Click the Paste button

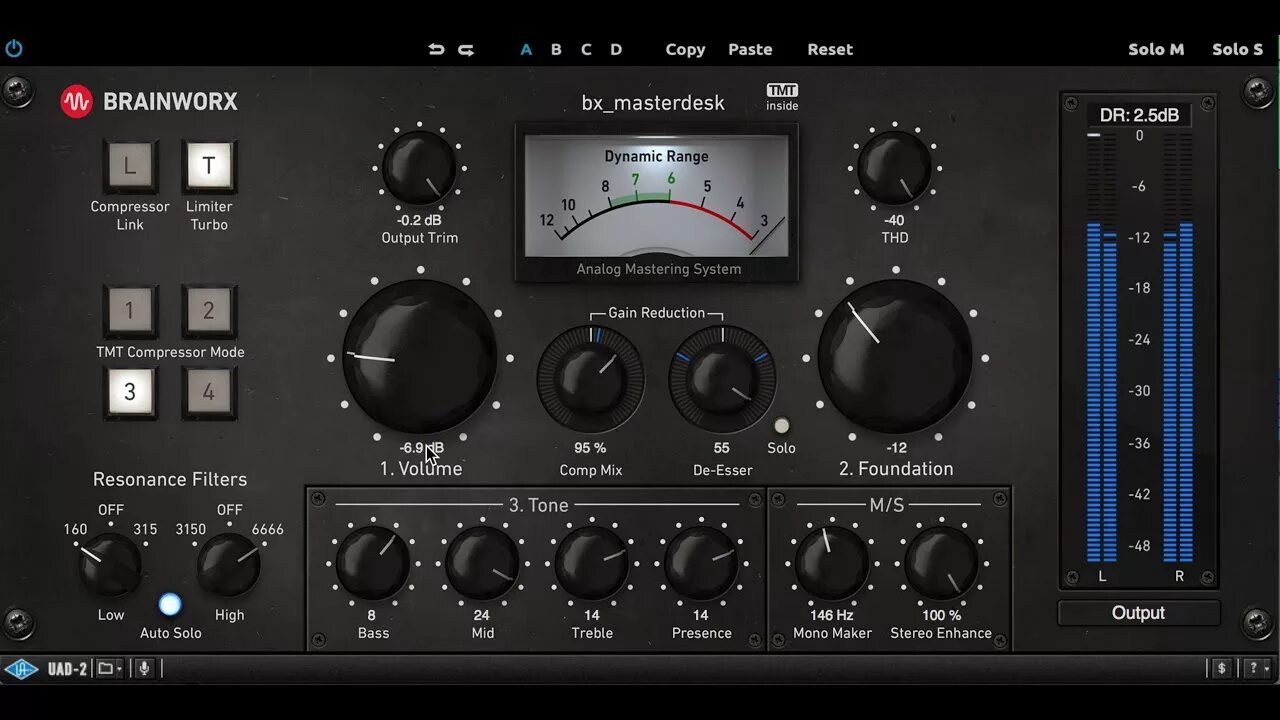[750, 49]
